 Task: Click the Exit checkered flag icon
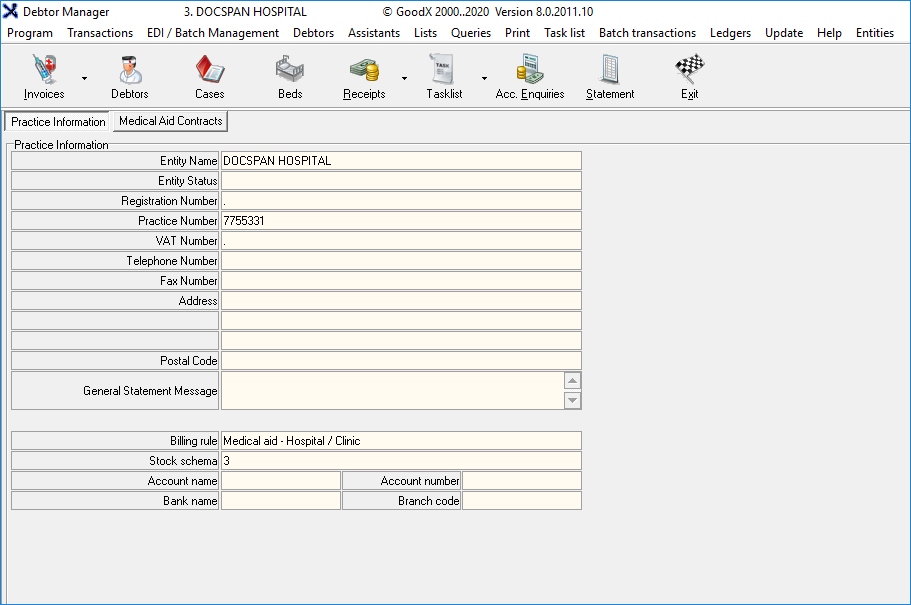(689, 77)
